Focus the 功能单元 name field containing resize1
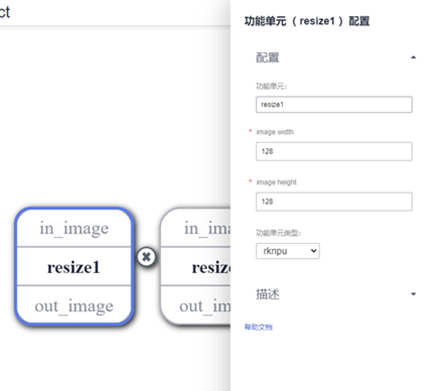The image size is (438, 391). 334,105
